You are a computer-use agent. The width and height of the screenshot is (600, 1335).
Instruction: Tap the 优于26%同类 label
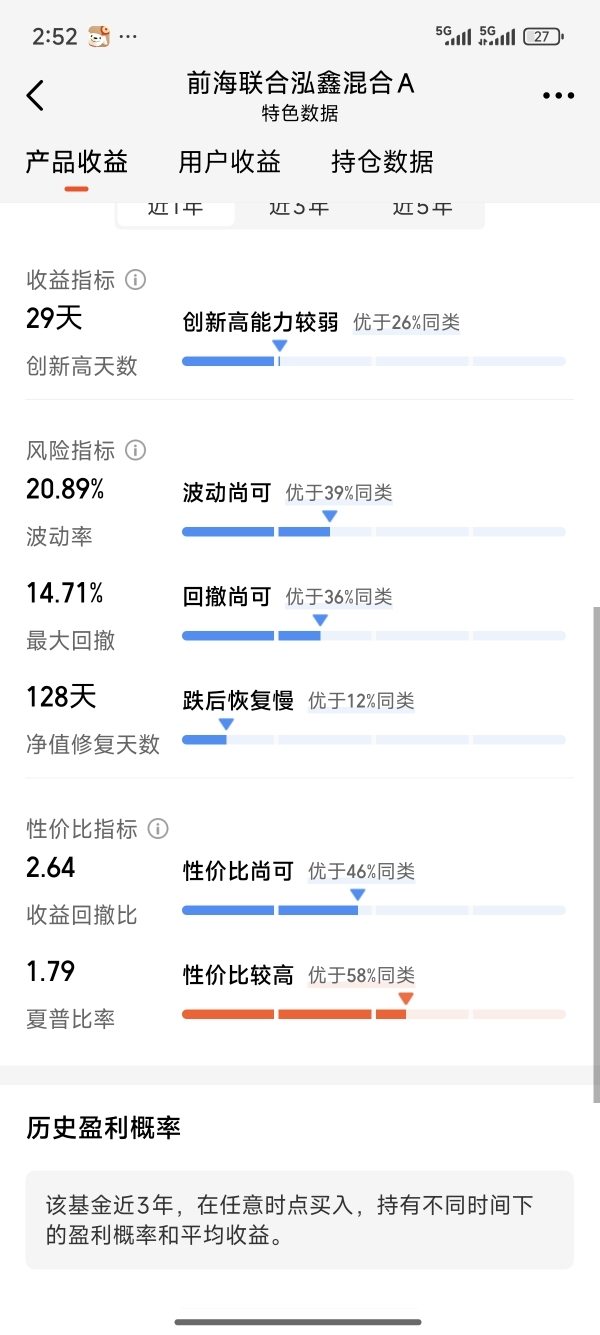tap(406, 323)
